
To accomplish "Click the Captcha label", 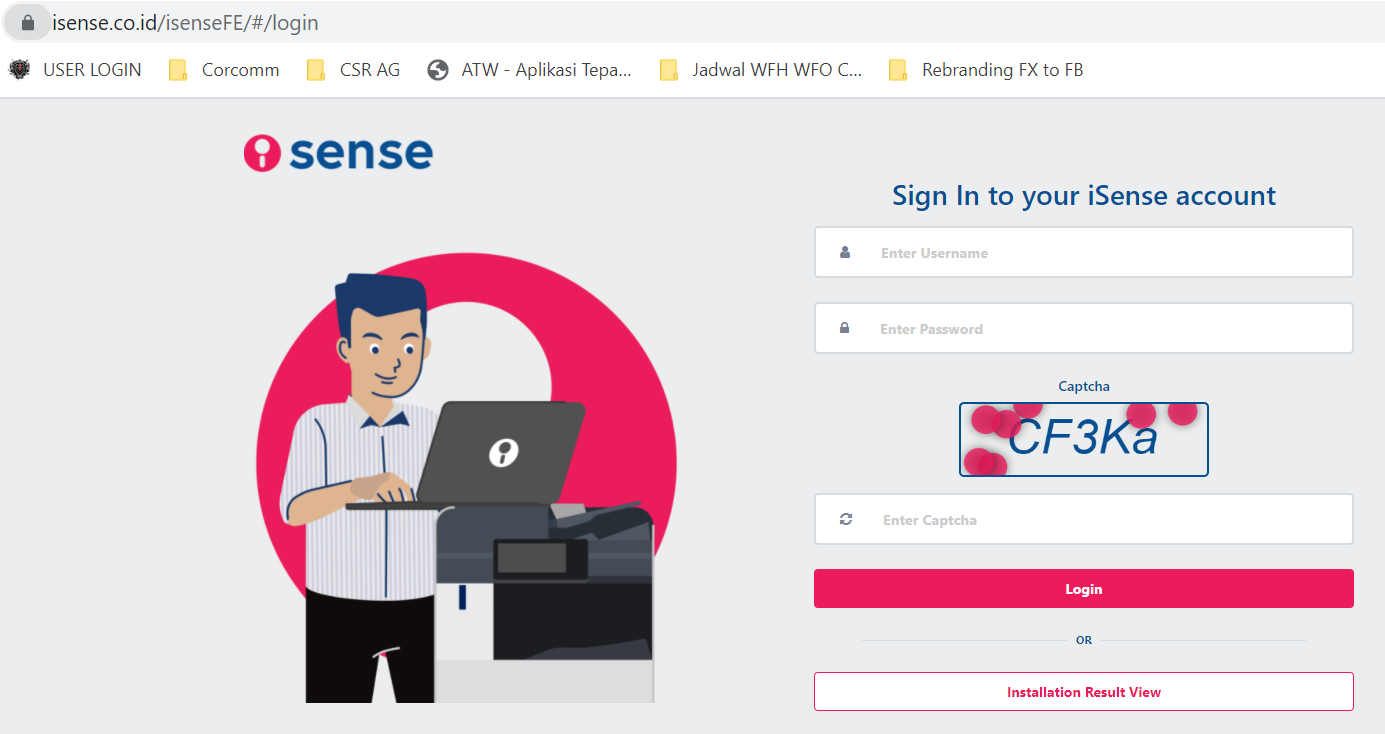I will [1084, 386].
